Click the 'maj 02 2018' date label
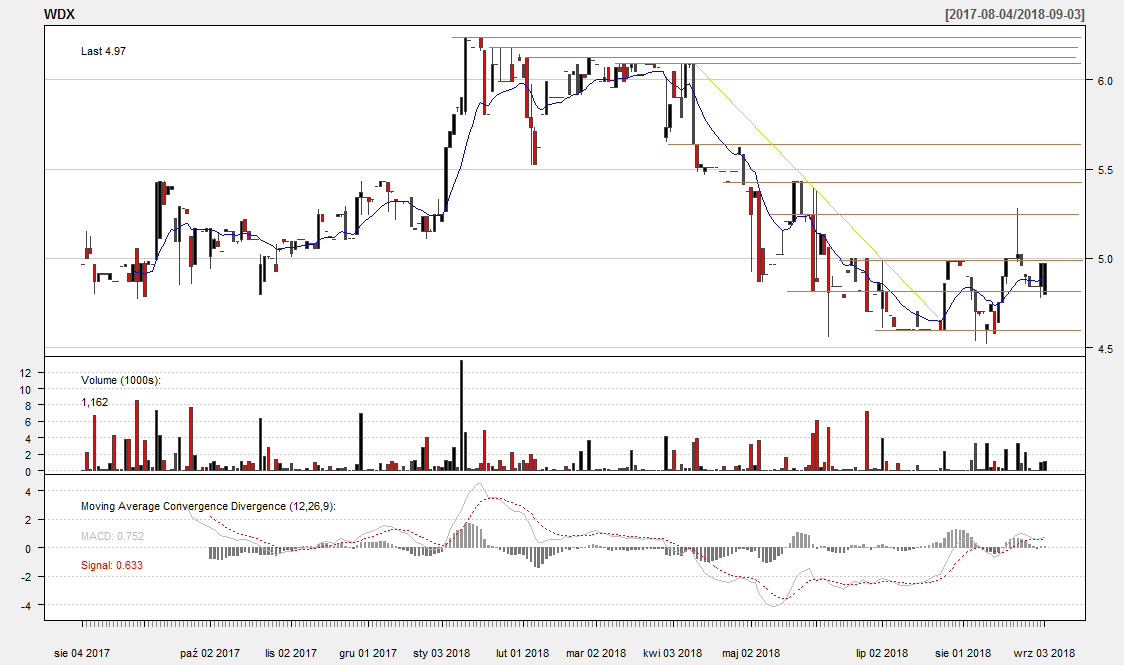 tap(751, 653)
